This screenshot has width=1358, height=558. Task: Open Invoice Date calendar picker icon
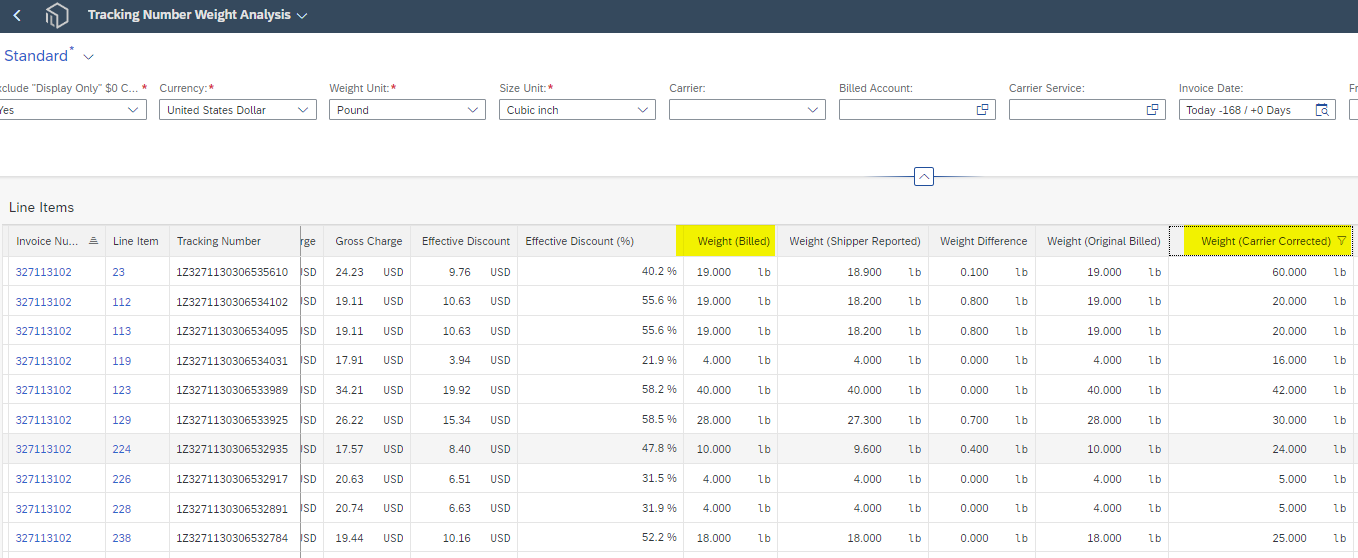pos(1322,110)
